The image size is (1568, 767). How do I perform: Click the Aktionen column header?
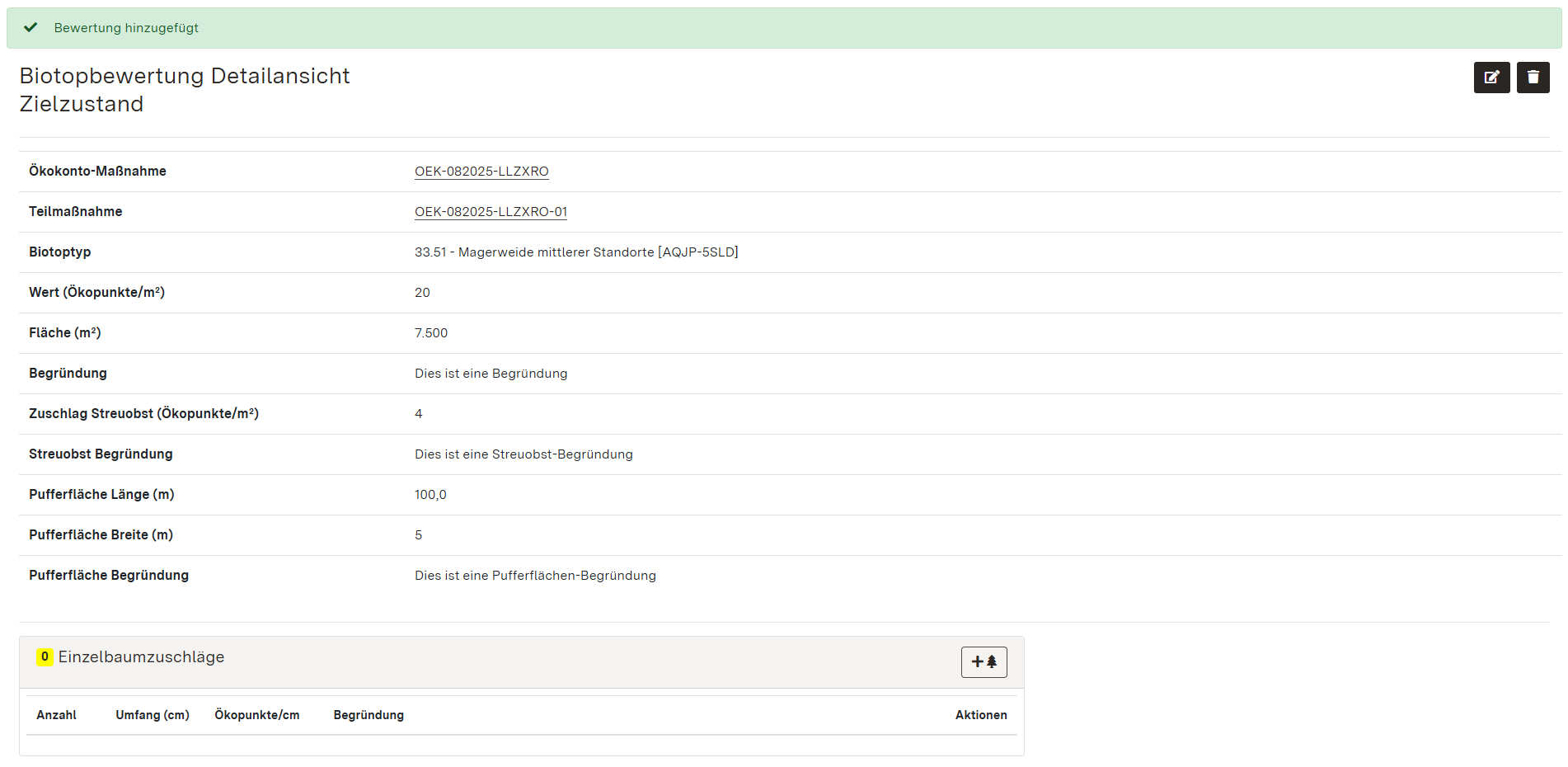coord(980,715)
